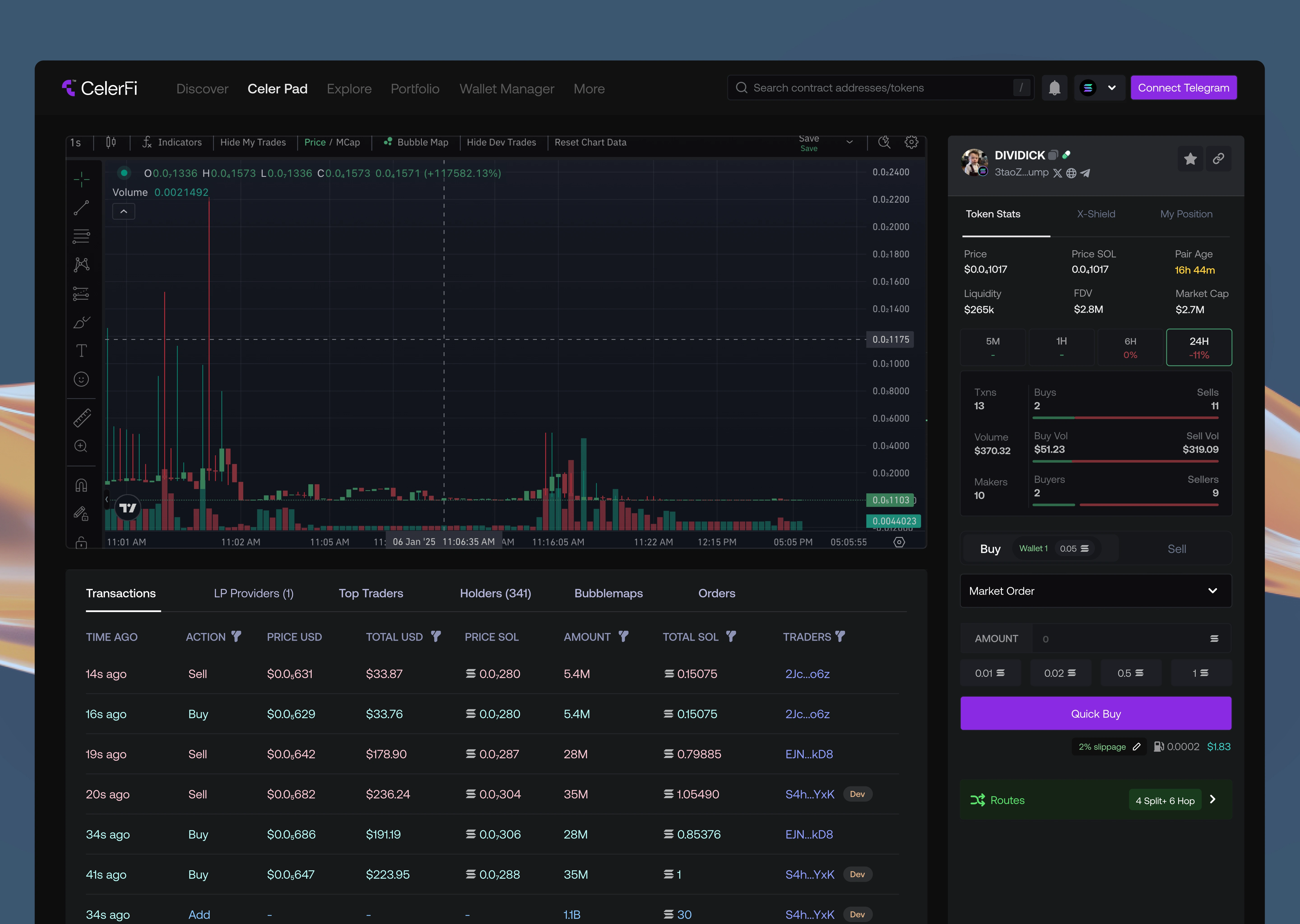This screenshot has height=924, width=1300.
Task: Open the DIVIDICK X (Twitter) profile
Action: point(1058,173)
